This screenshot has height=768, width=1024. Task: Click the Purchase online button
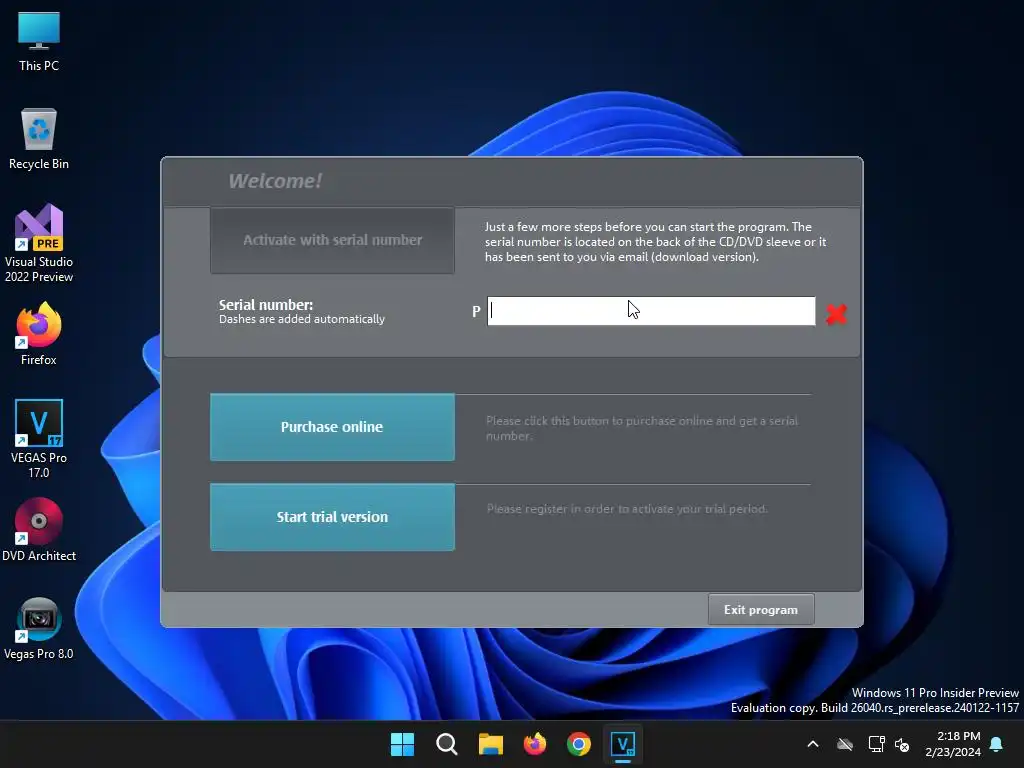click(x=332, y=427)
